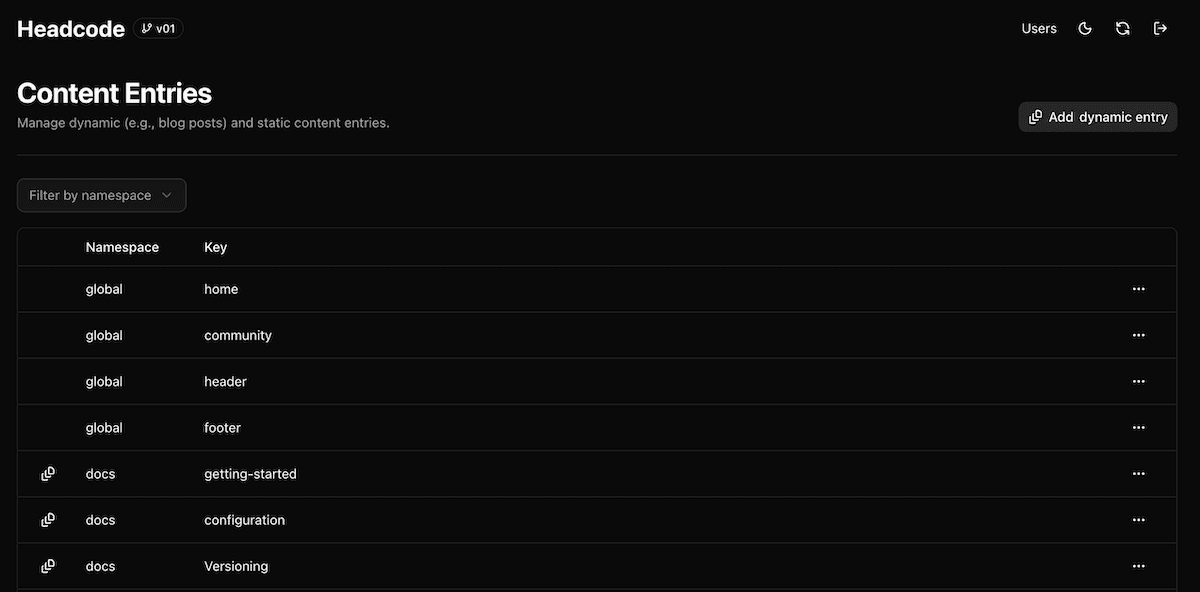Open actions menu for configuration entry
Viewport: 1200px width, 592px height.
coord(1138,520)
